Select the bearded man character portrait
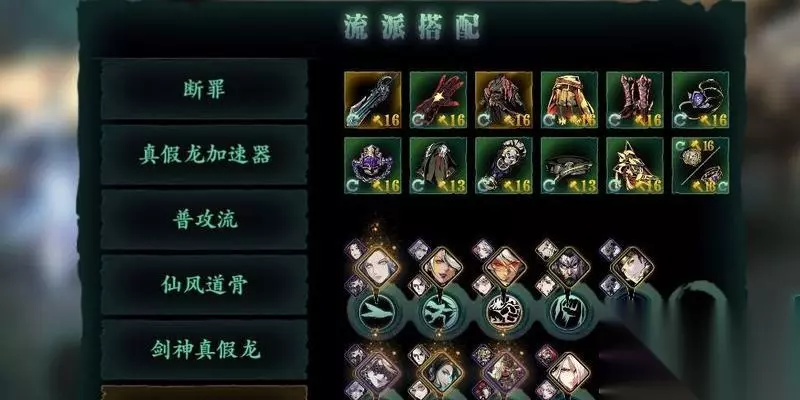800x400 pixels. click(569, 267)
